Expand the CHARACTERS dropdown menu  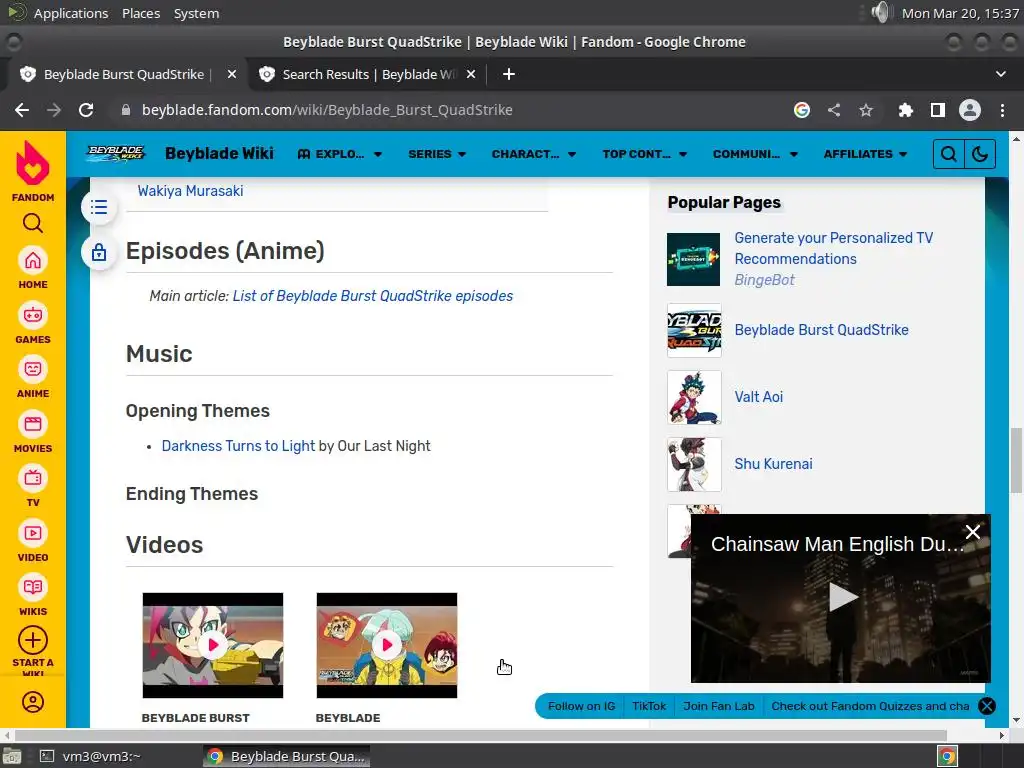pyautogui.click(x=534, y=154)
